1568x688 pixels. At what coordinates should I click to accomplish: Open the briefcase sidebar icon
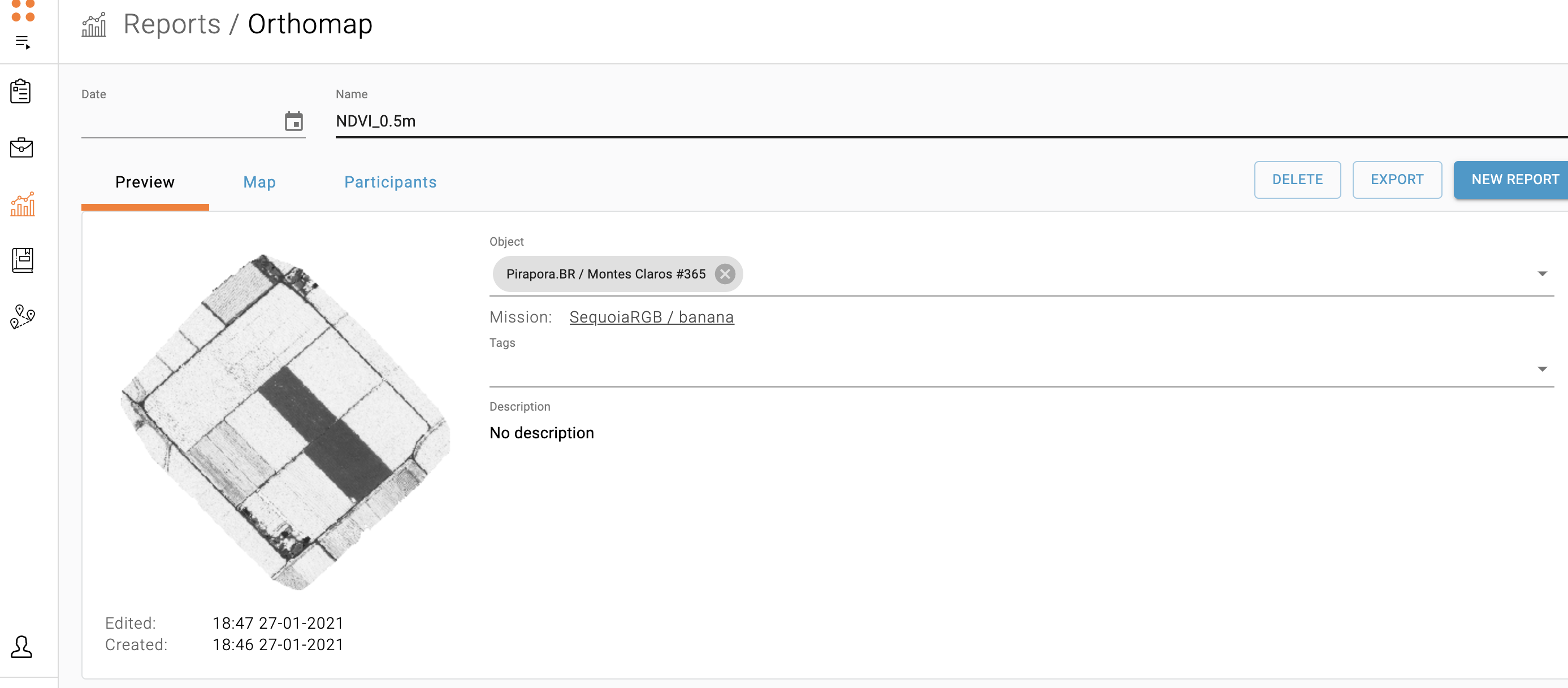point(21,147)
